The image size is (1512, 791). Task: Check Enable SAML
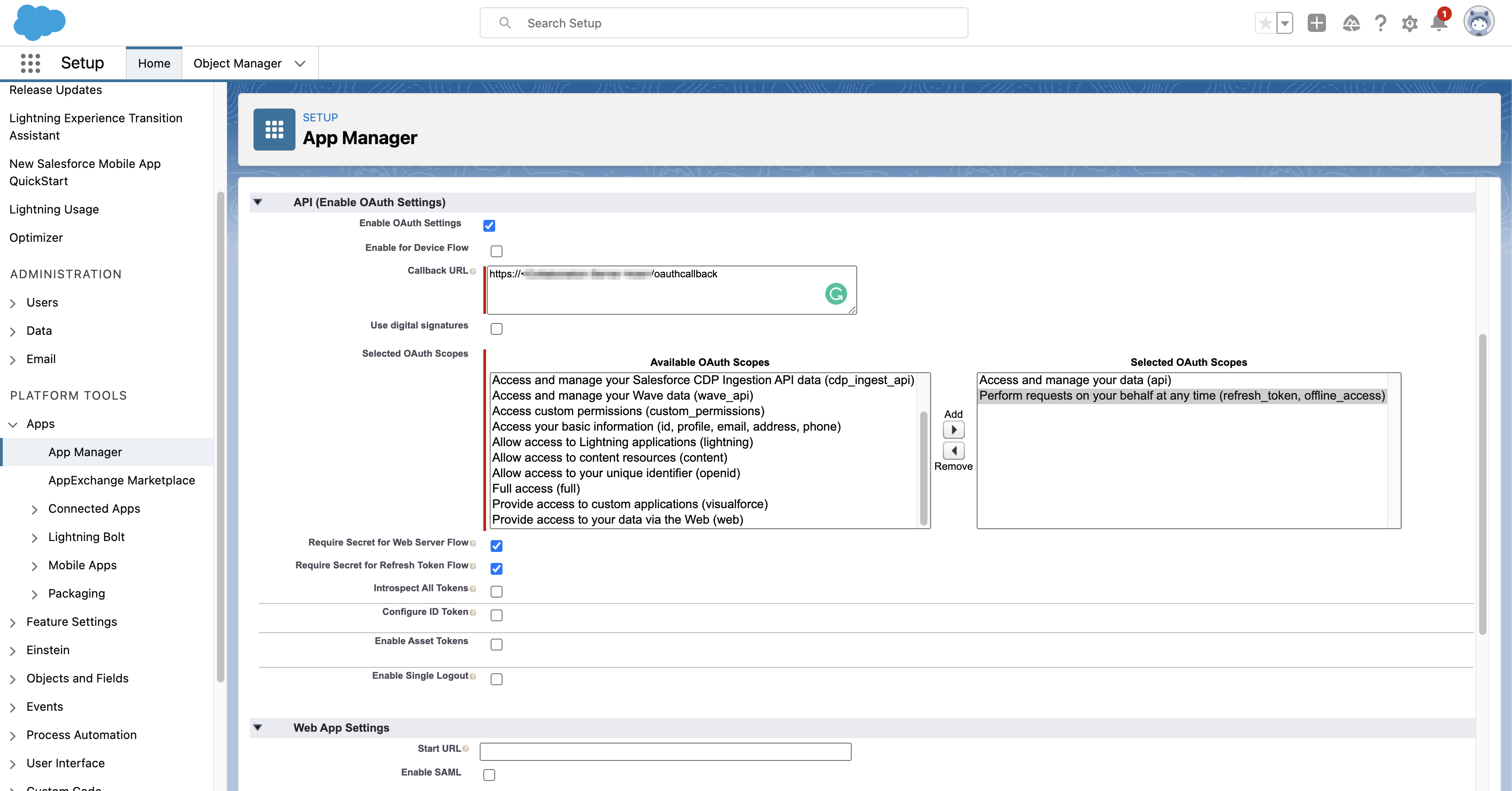(x=489, y=775)
